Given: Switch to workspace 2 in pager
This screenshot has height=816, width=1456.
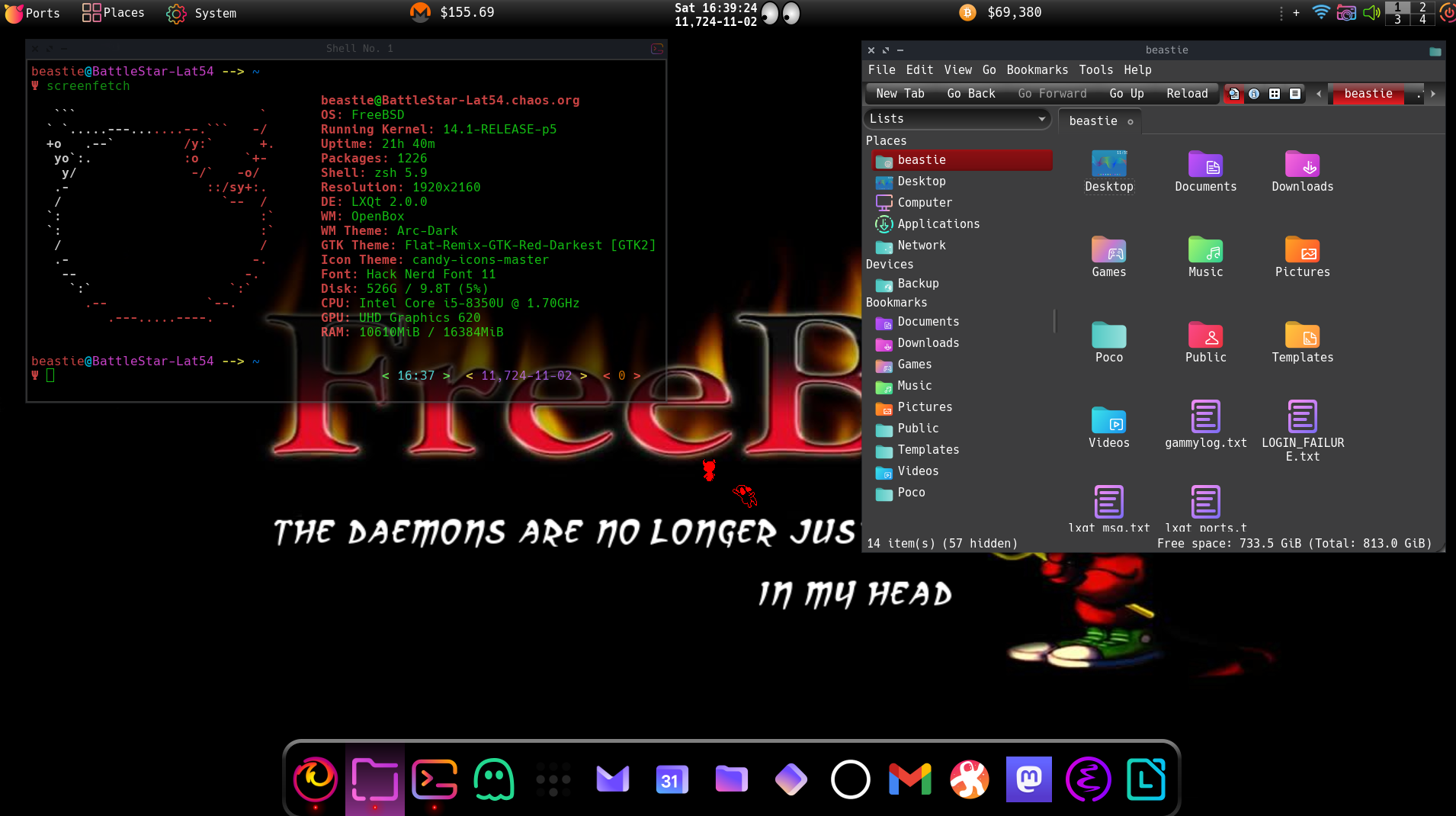Looking at the screenshot, I should (1422, 7).
